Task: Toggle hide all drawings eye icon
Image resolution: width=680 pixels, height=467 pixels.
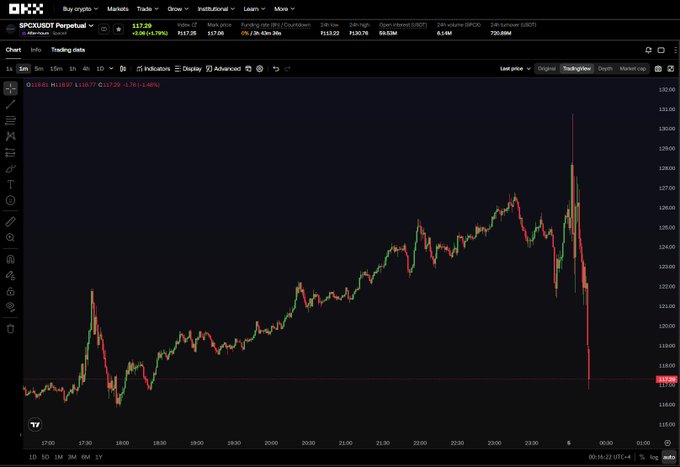Action: [10, 307]
